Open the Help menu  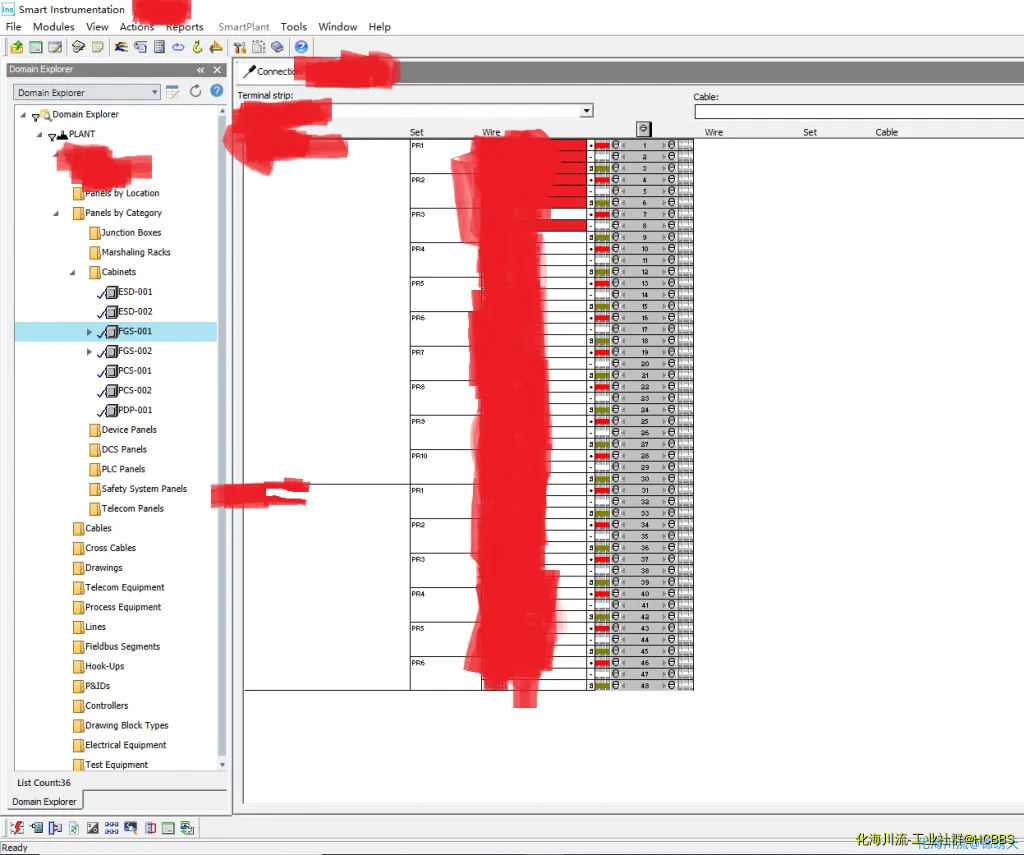coord(379,27)
